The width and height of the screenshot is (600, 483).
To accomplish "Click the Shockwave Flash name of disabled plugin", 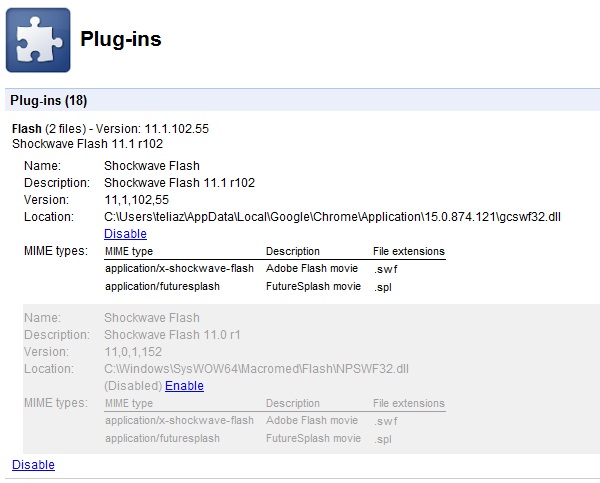I will click(152, 318).
